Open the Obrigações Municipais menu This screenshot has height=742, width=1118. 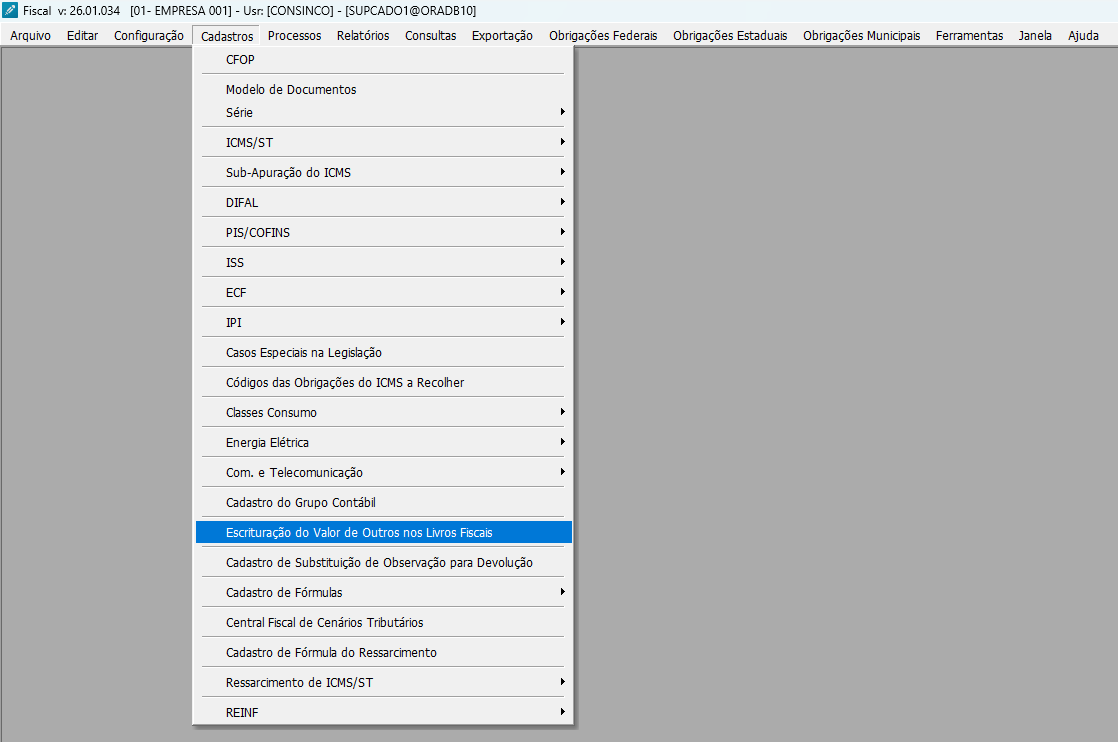point(861,36)
